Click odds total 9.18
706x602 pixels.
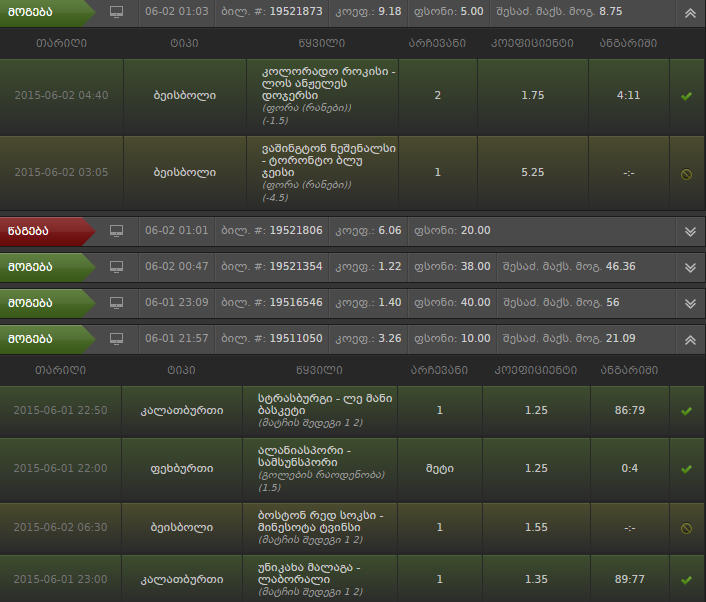[x=389, y=11]
